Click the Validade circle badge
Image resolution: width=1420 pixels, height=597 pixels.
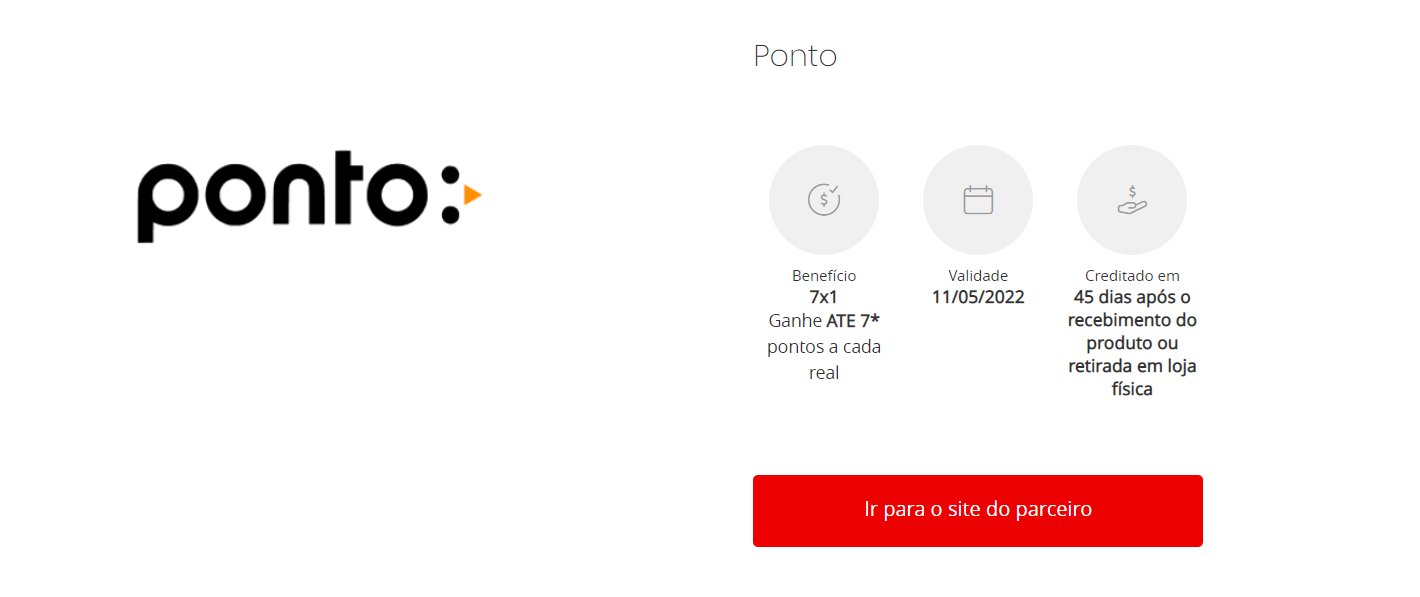[x=978, y=200]
